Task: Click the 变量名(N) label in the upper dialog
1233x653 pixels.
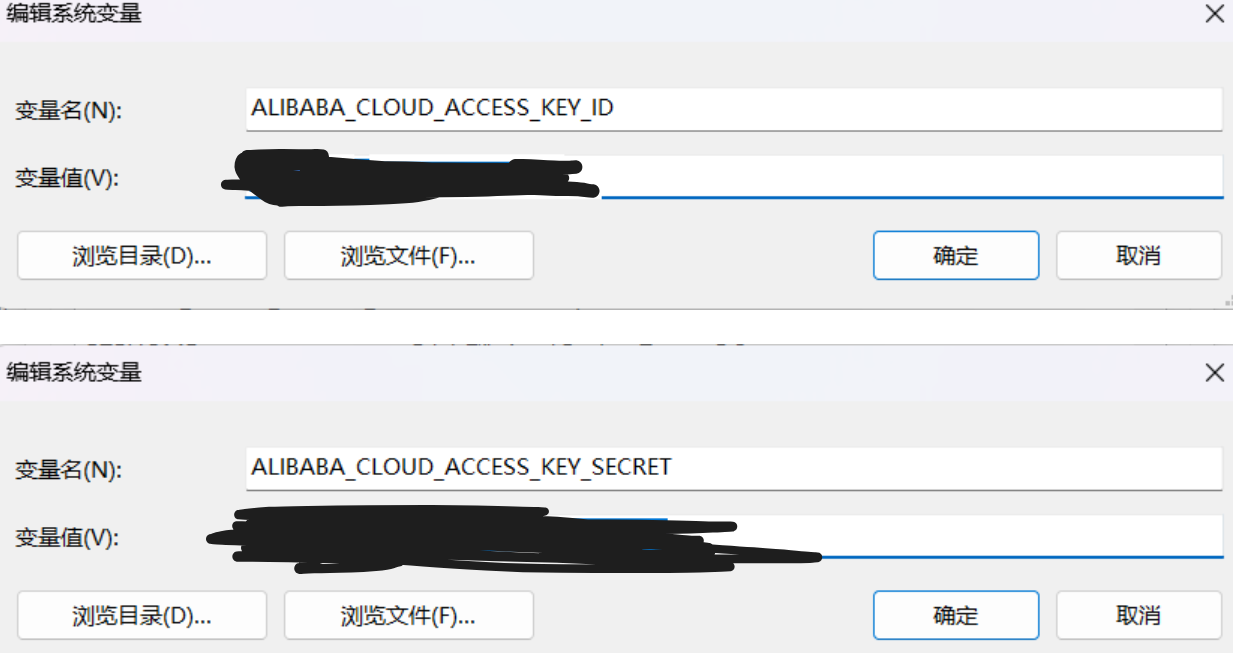Action: point(68,110)
